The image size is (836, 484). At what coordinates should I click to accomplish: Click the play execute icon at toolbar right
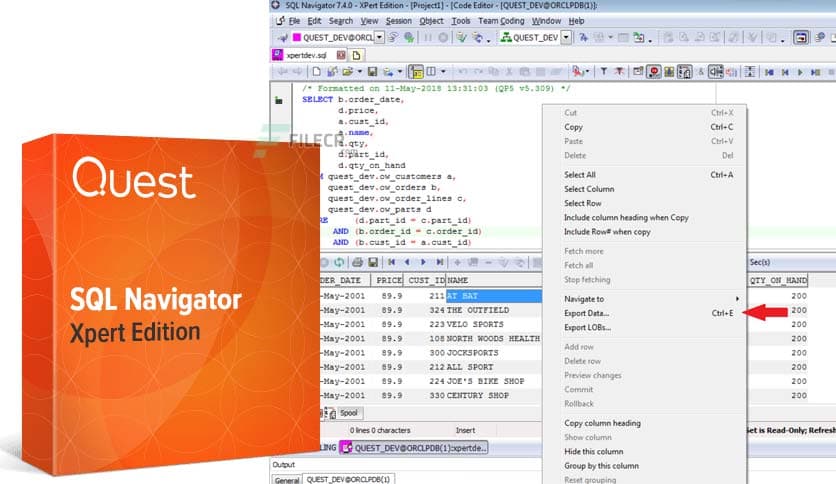[800, 72]
